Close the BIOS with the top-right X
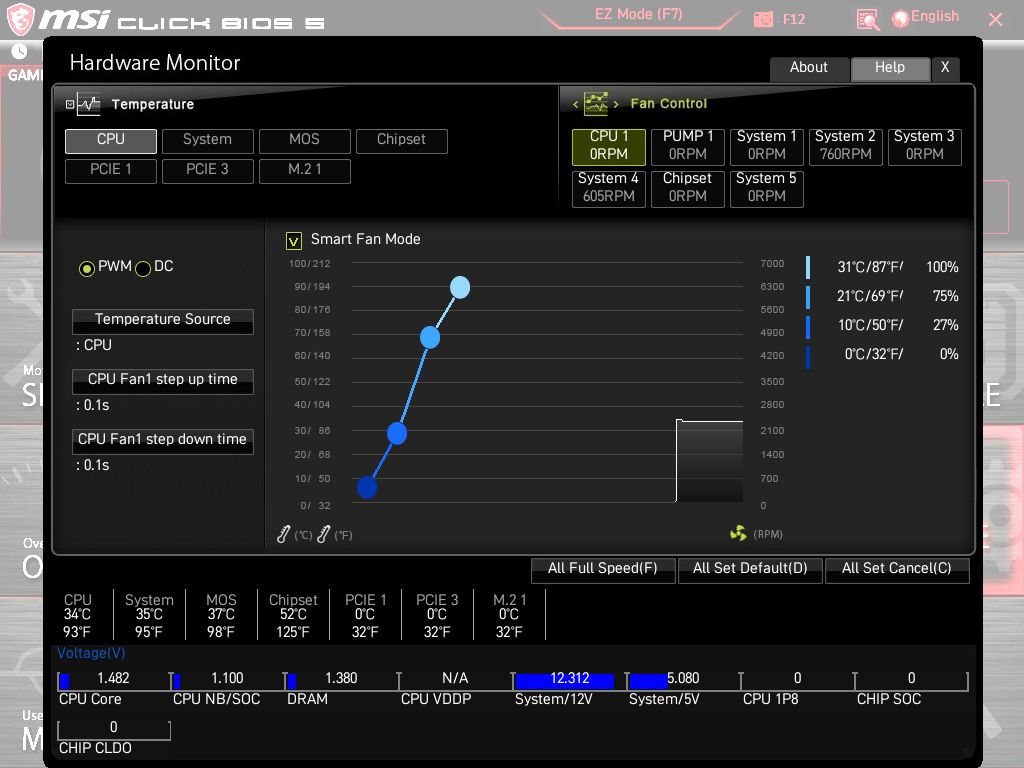1024x768 pixels. coord(995,20)
